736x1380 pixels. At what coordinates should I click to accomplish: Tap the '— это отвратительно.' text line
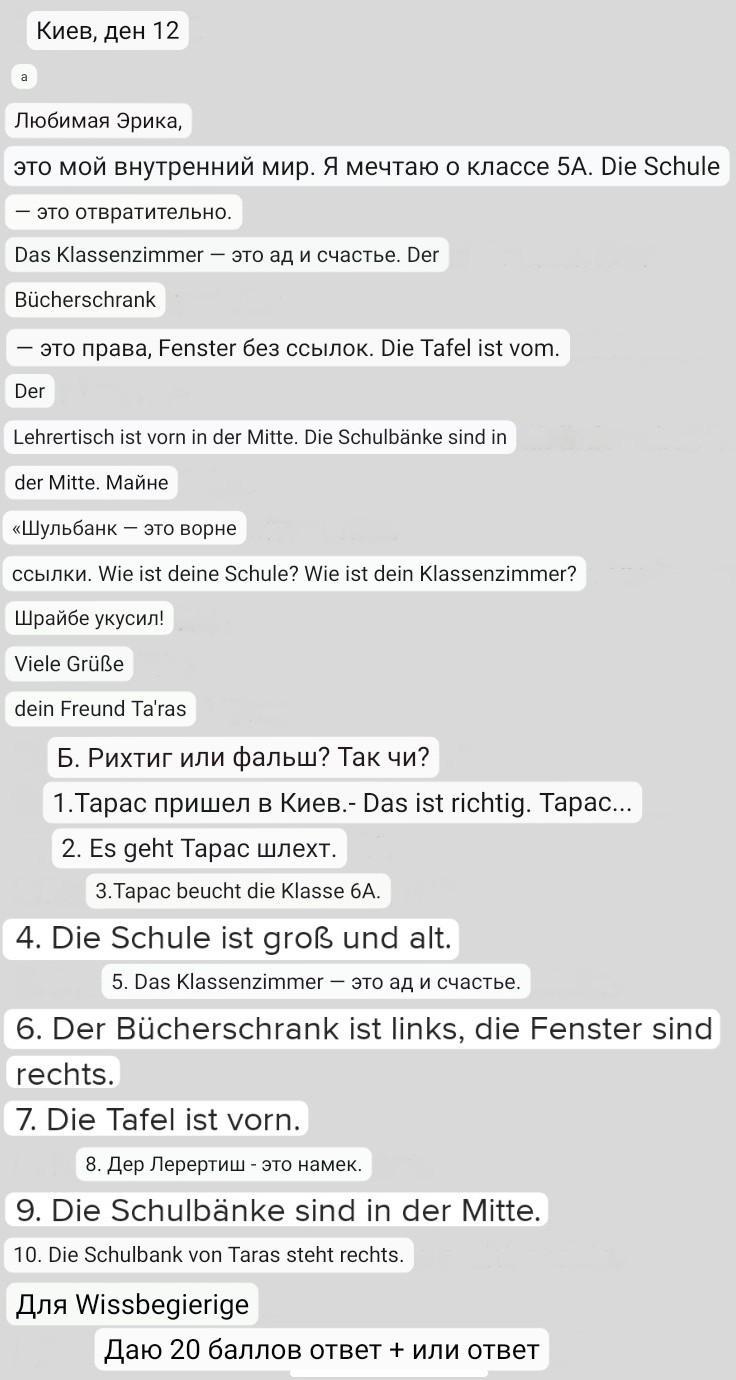[123, 212]
